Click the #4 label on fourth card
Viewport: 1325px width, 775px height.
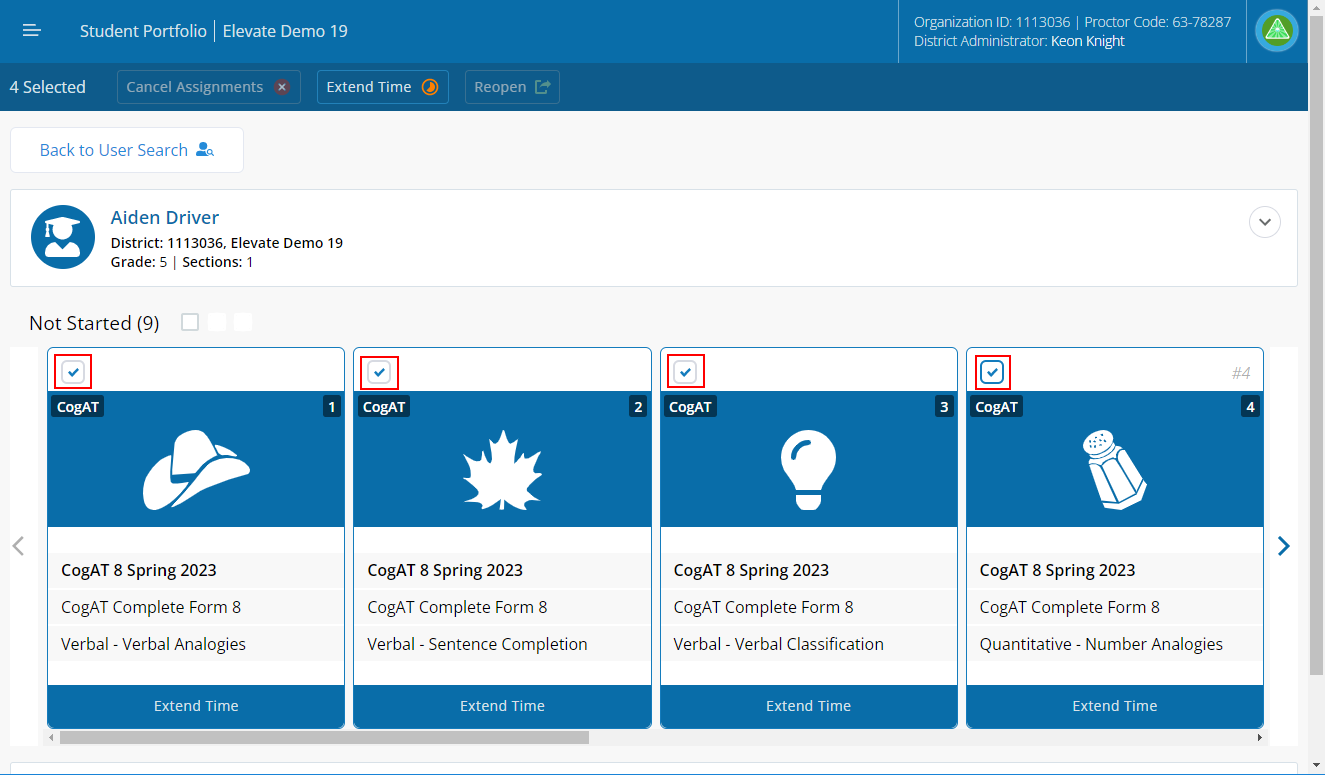(1241, 373)
